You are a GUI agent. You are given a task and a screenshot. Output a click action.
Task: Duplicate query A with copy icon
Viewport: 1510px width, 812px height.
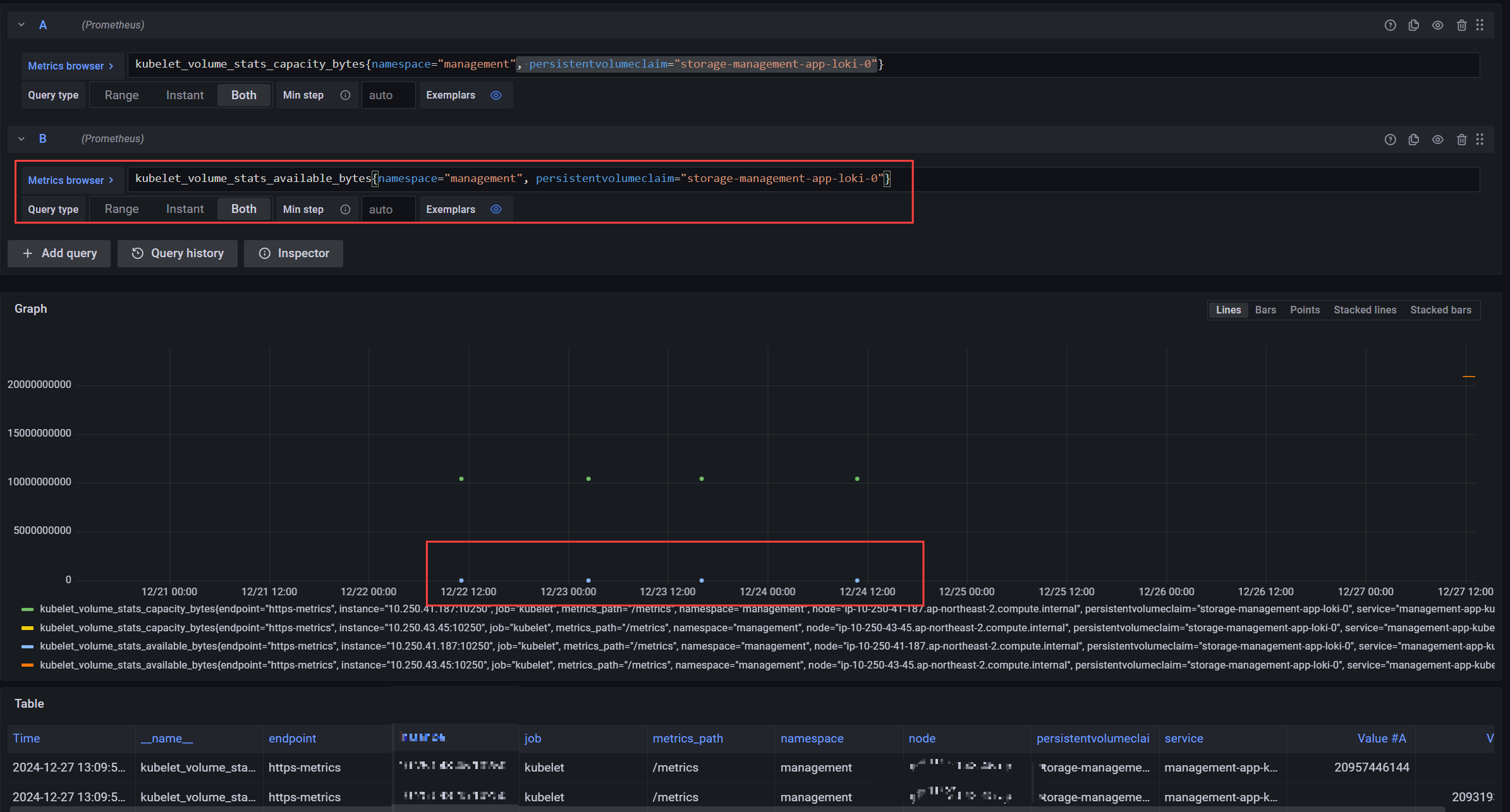pos(1414,25)
